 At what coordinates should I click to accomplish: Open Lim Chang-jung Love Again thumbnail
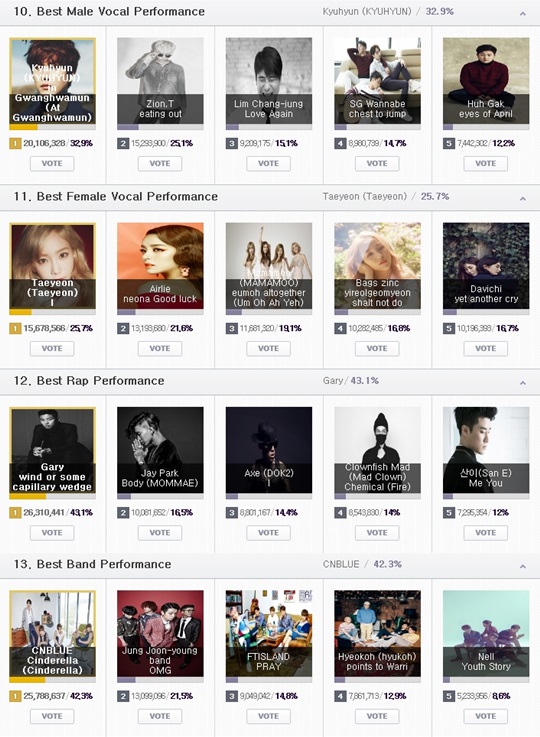[x=269, y=81]
